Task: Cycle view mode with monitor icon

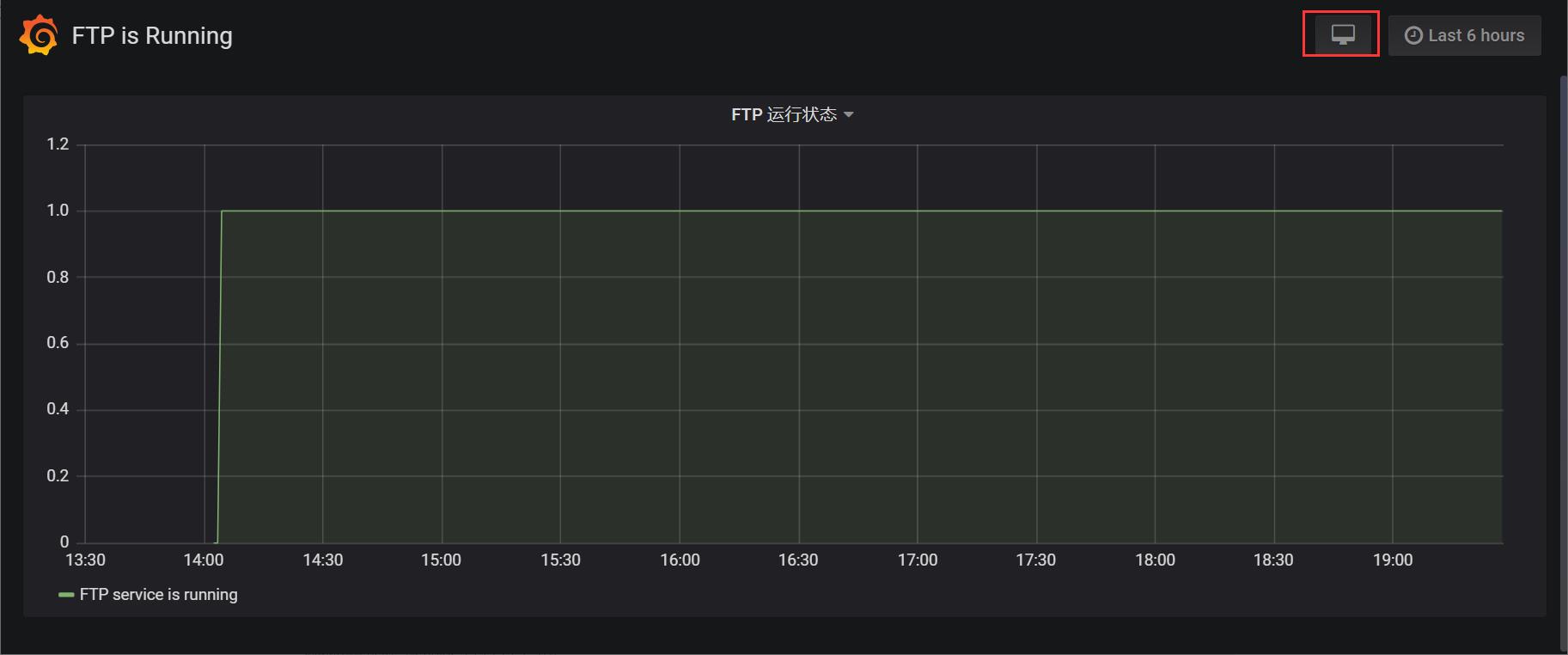Action: tap(1343, 34)
